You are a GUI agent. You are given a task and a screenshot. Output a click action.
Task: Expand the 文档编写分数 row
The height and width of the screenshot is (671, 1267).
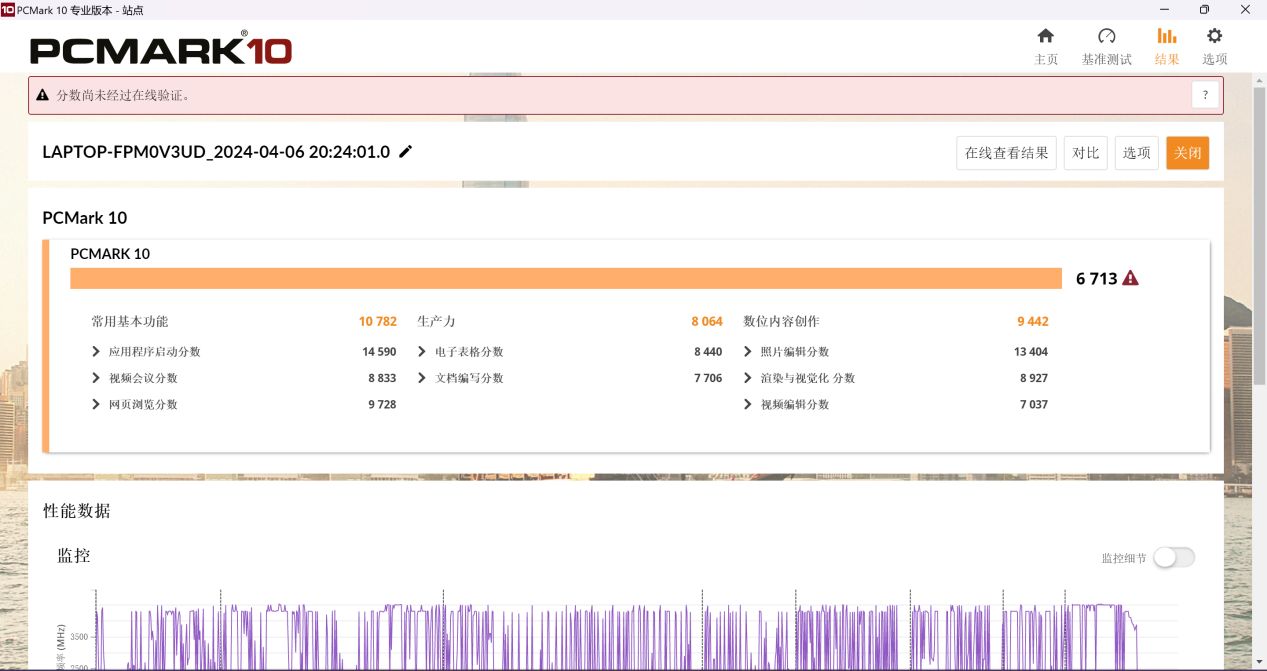(461, 378)
